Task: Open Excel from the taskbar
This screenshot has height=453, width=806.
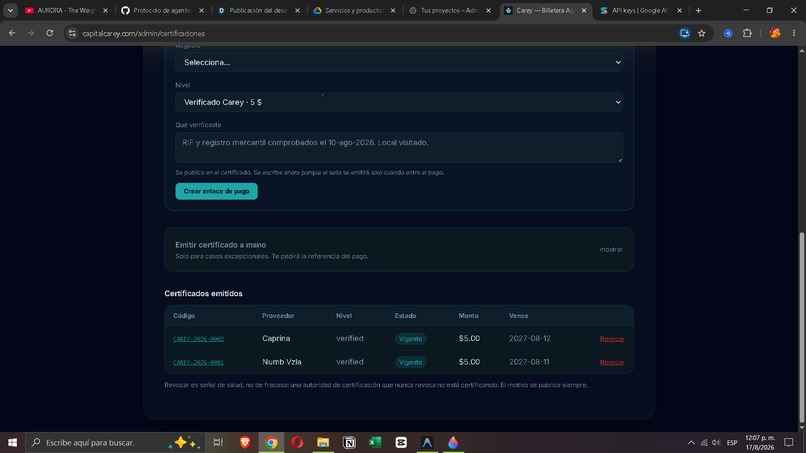Action: (375, 442)
